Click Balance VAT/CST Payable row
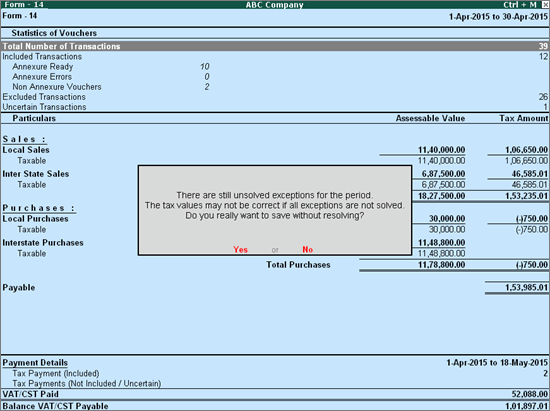 275,406
